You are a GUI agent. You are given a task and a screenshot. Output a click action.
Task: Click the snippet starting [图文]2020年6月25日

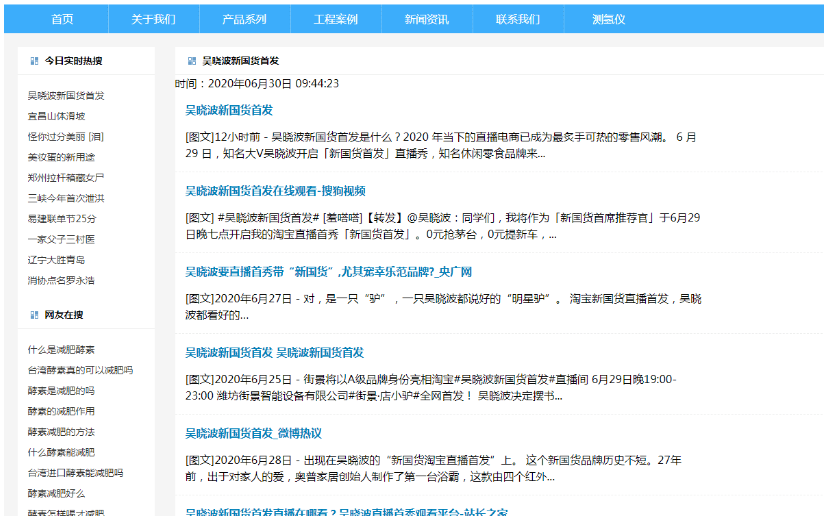(x=431, y=388)
